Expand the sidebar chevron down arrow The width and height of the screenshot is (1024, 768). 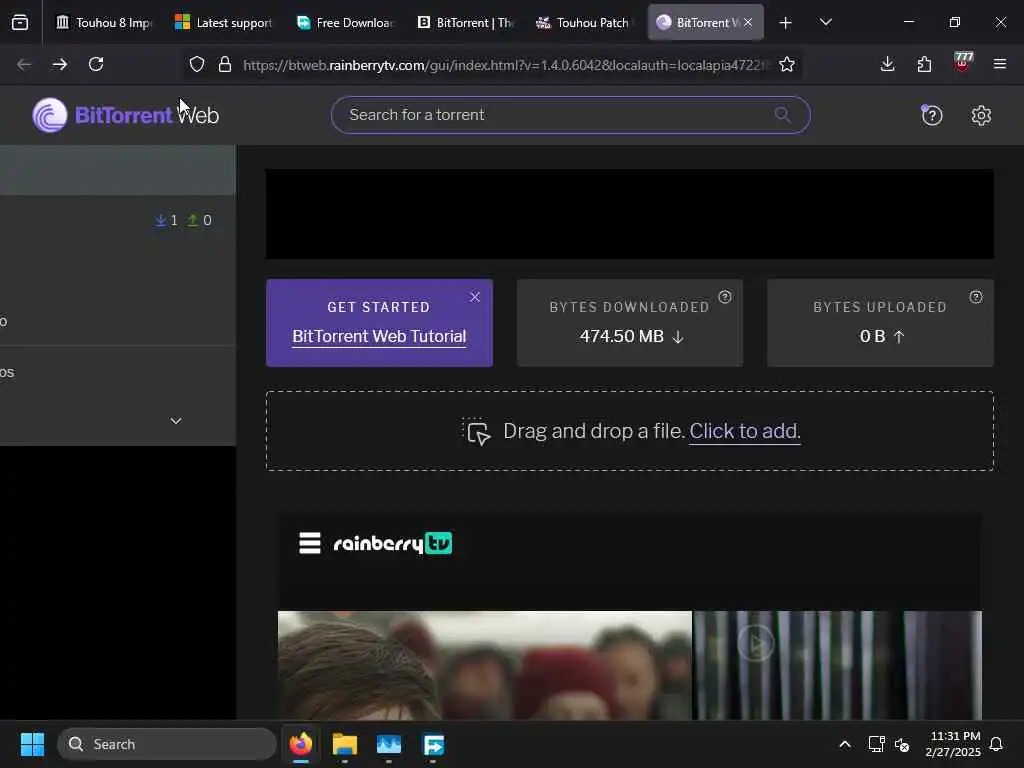coord(176,421)
